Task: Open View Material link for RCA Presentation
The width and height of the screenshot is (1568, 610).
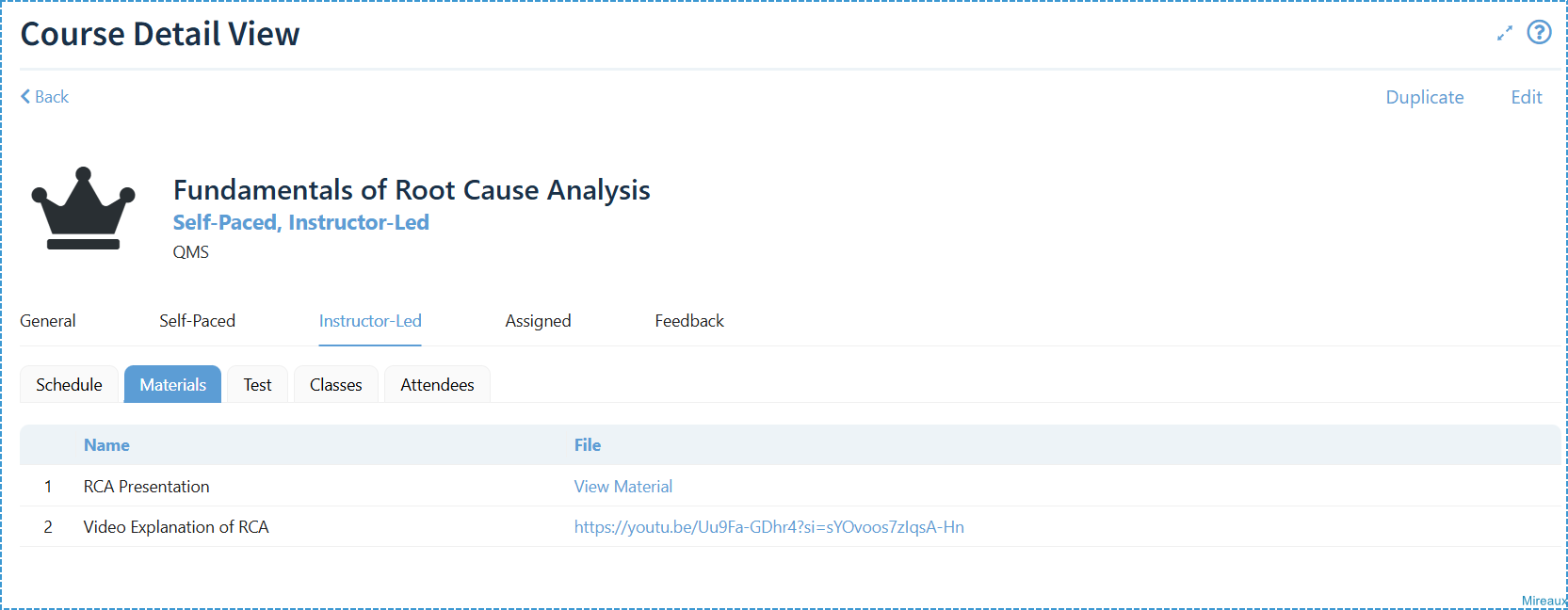Action: coord(623,487)
